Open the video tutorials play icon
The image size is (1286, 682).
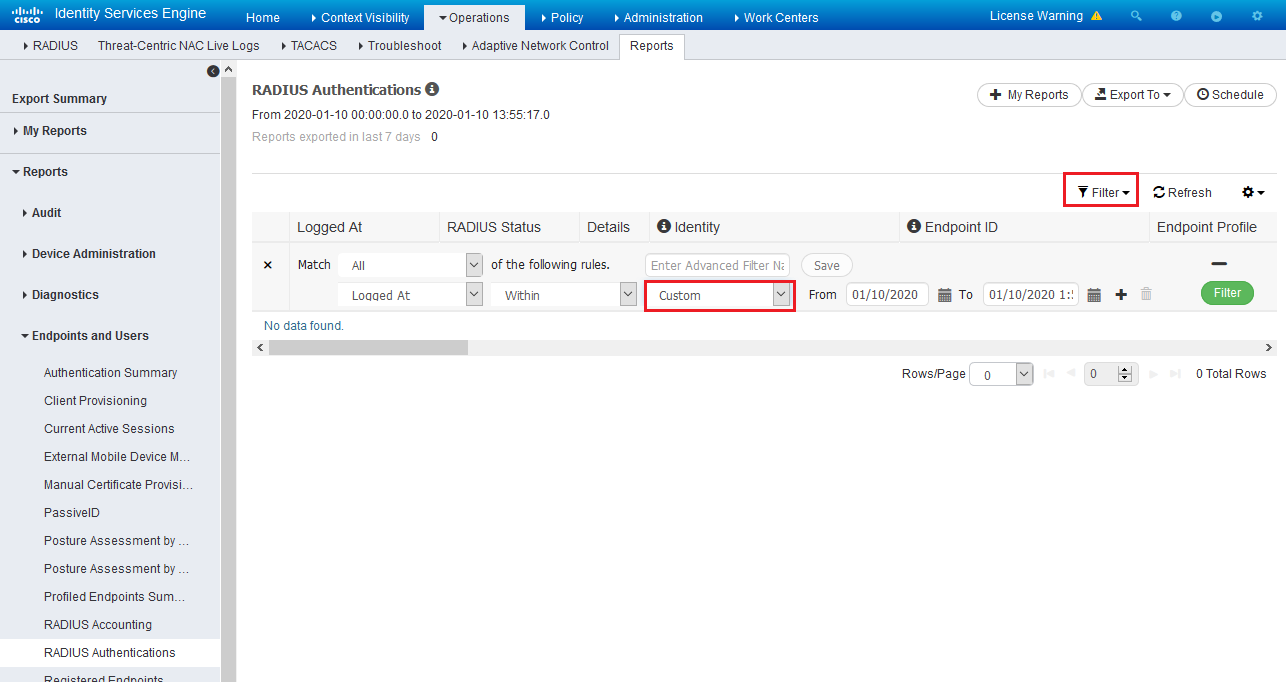1216,16
